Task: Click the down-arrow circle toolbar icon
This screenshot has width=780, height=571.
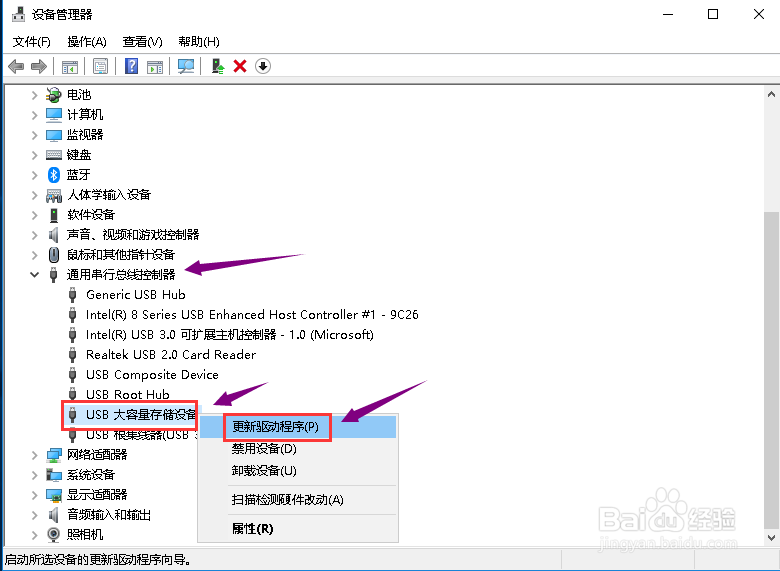Action: click(263, 66)
